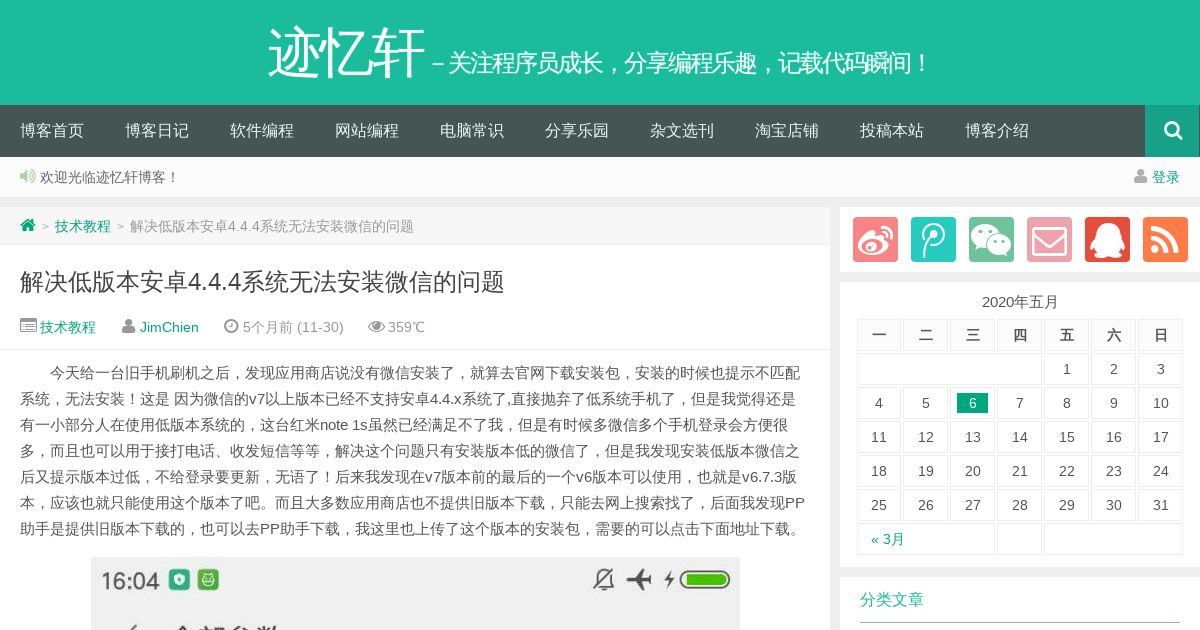Click the home icon in breadcrumb
This screenshot has width=1200, height=630.
tap(28, 225)
